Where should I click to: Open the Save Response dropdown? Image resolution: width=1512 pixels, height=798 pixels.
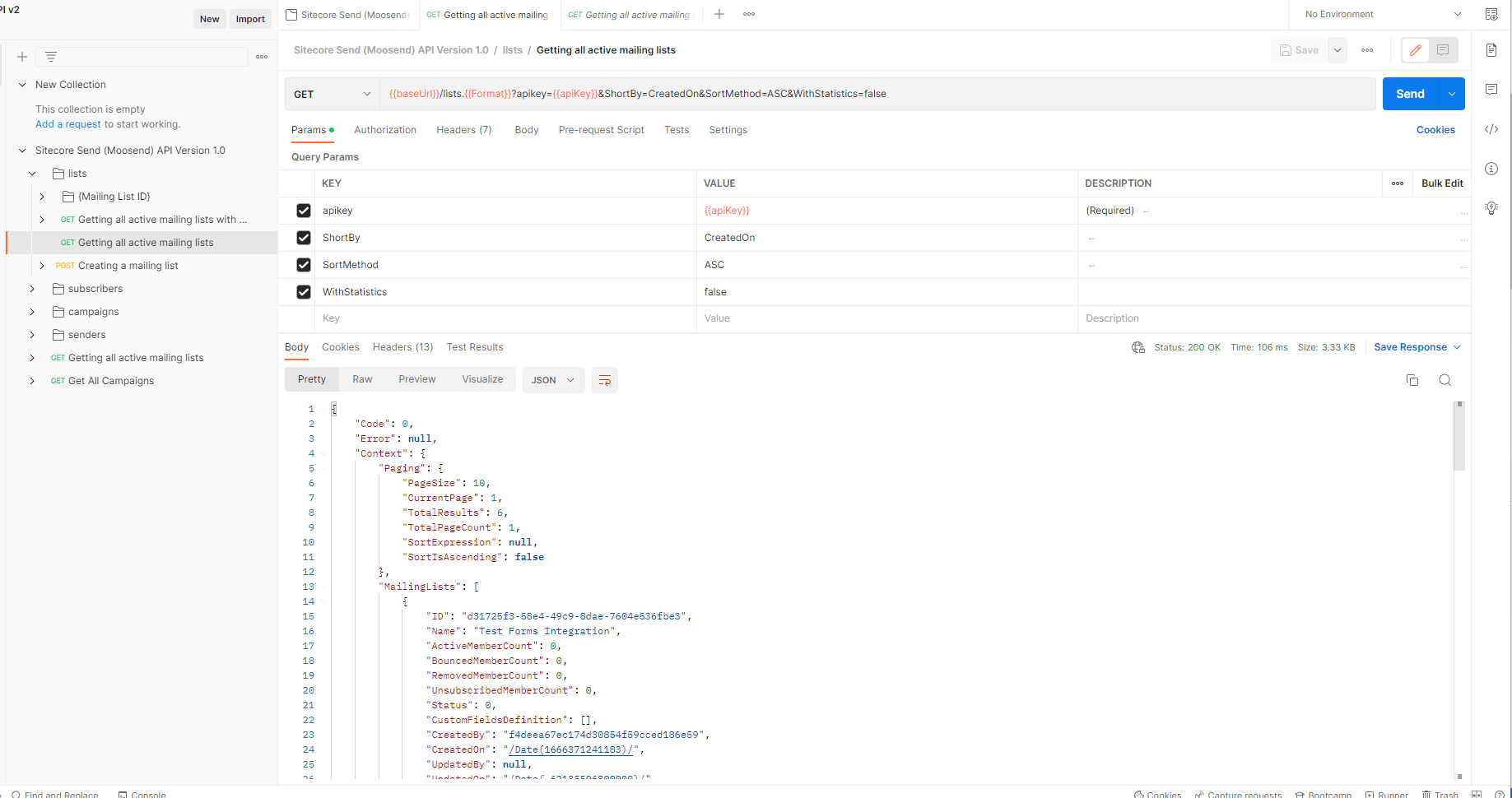pyautogui.click(x=1417, y=347)
